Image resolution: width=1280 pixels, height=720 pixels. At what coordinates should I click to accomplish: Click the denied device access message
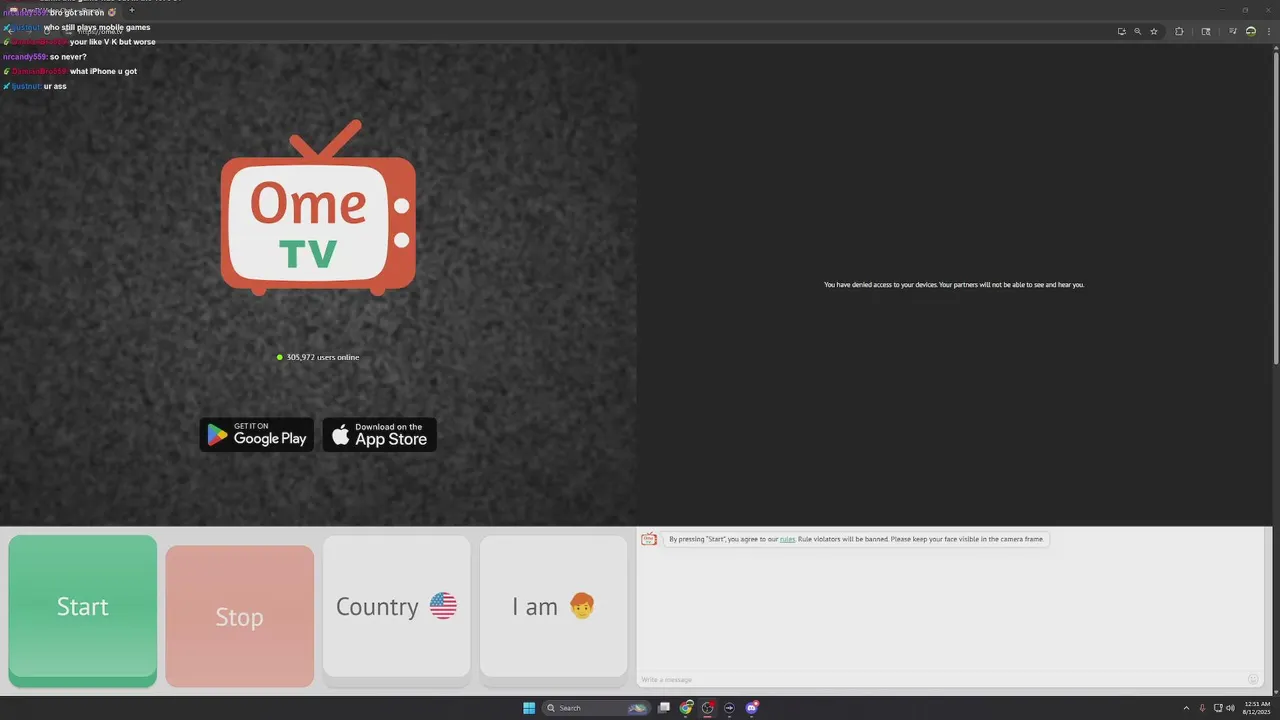pyautogui.click(x=954, y=285)
